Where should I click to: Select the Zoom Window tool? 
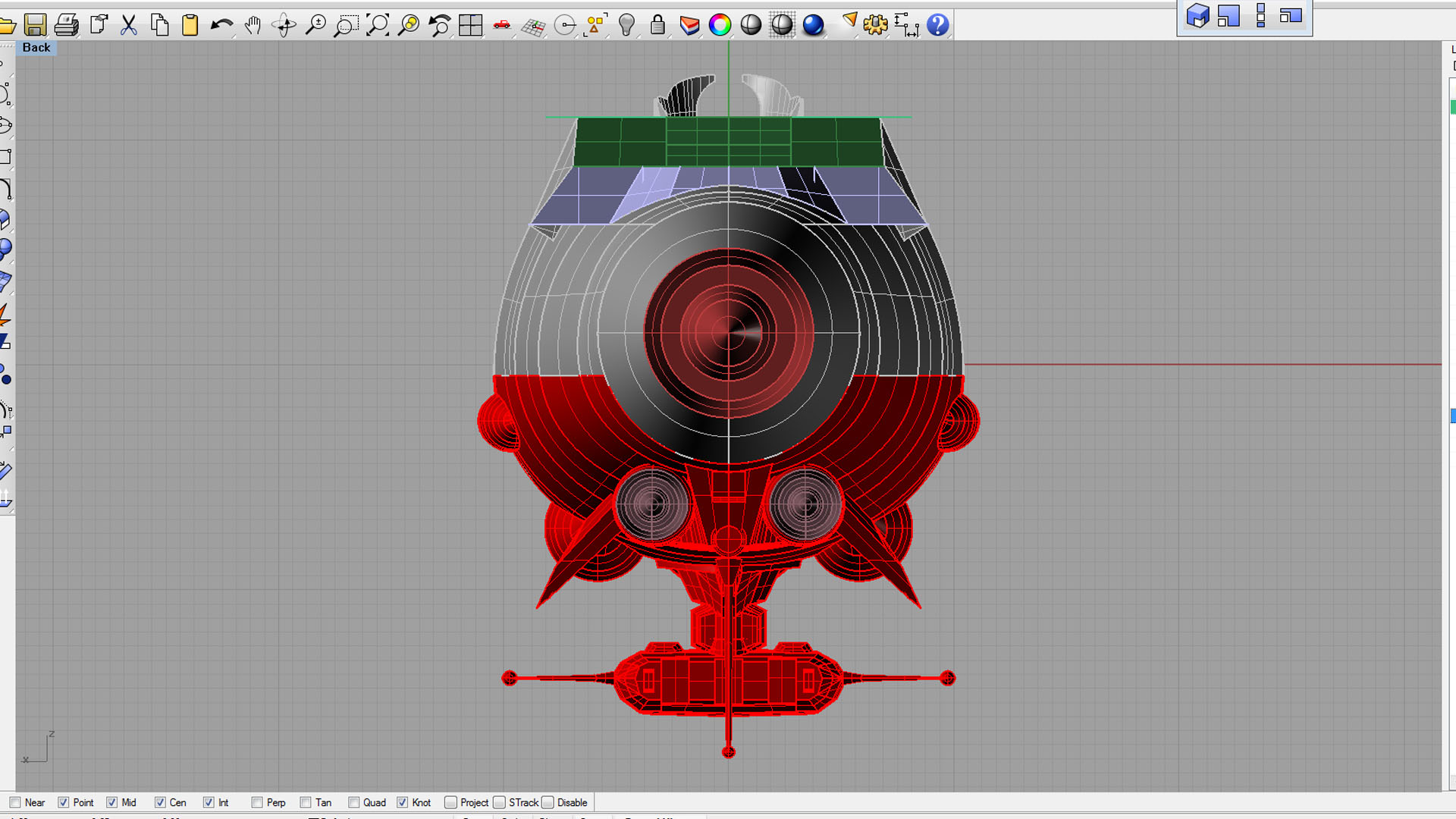pyautogui.click(x=346, y=25)
